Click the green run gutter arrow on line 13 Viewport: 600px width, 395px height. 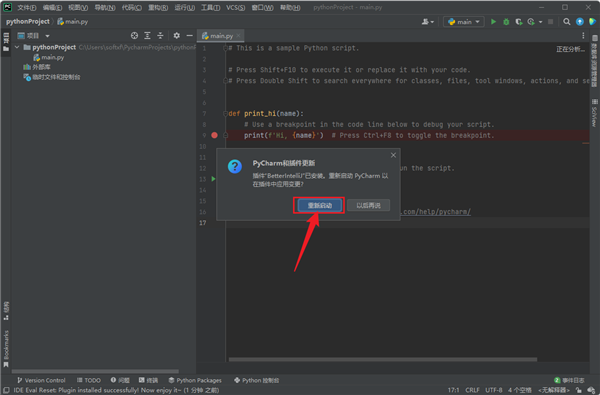(214, 179)
